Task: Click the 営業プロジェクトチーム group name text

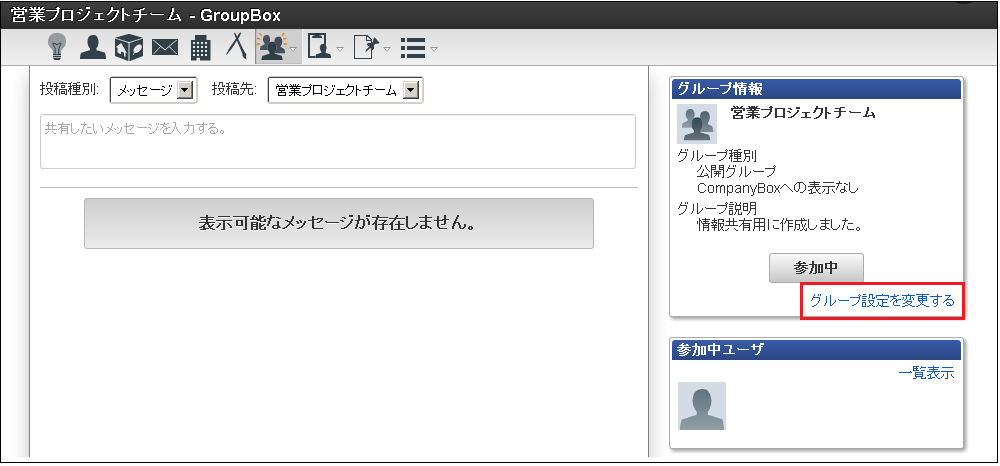Action: click(x=802, y=113)
